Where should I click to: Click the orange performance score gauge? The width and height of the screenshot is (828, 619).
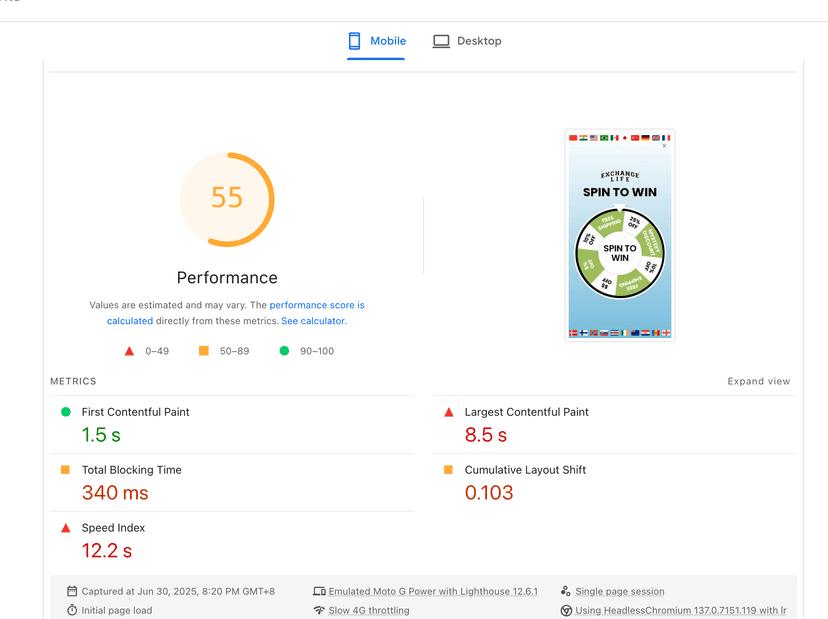[227, 198]
